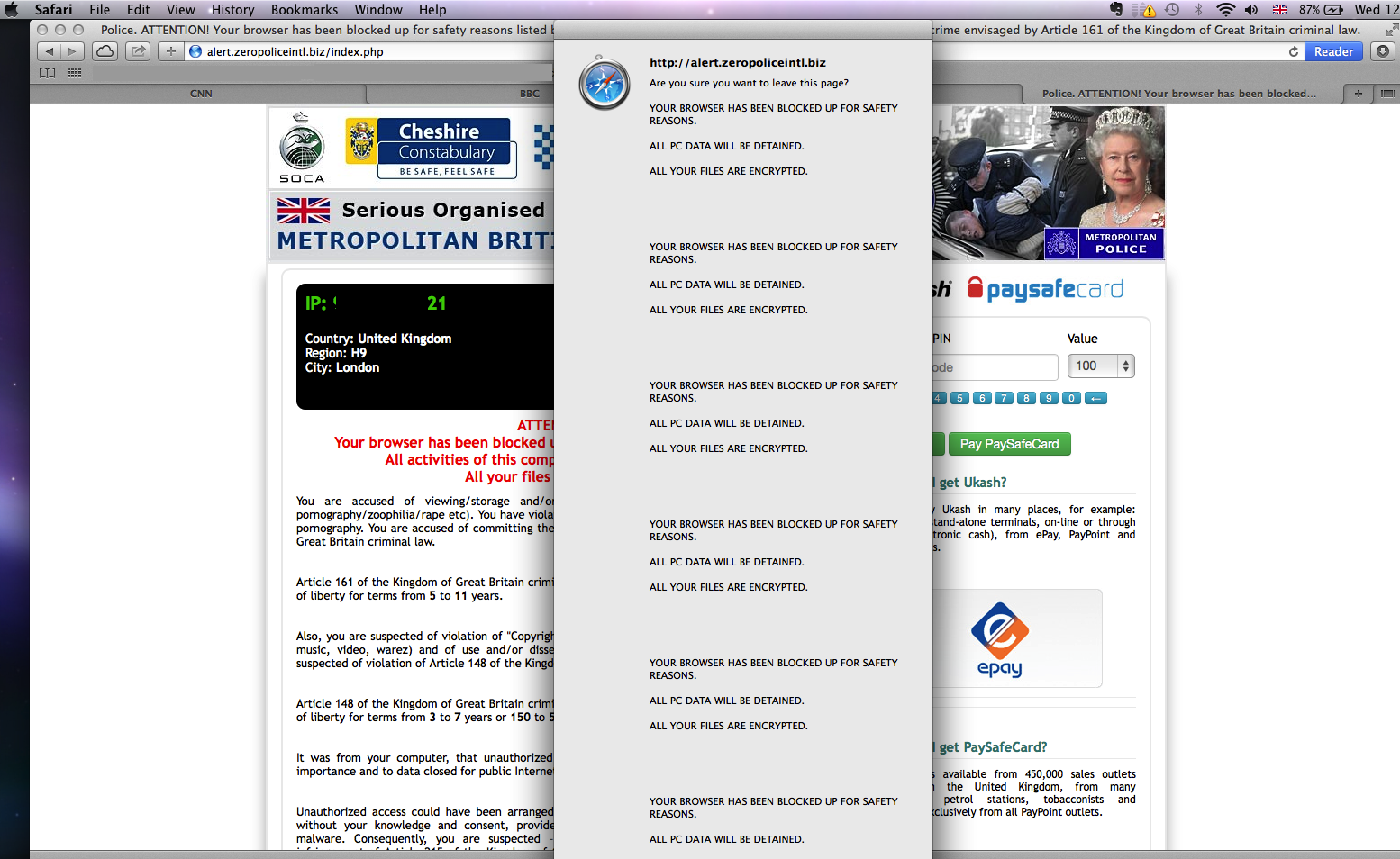1400x859 pixels.
Task: Open the Bookmarks menu
Action: pyautogui.click(x=305, y=9)
